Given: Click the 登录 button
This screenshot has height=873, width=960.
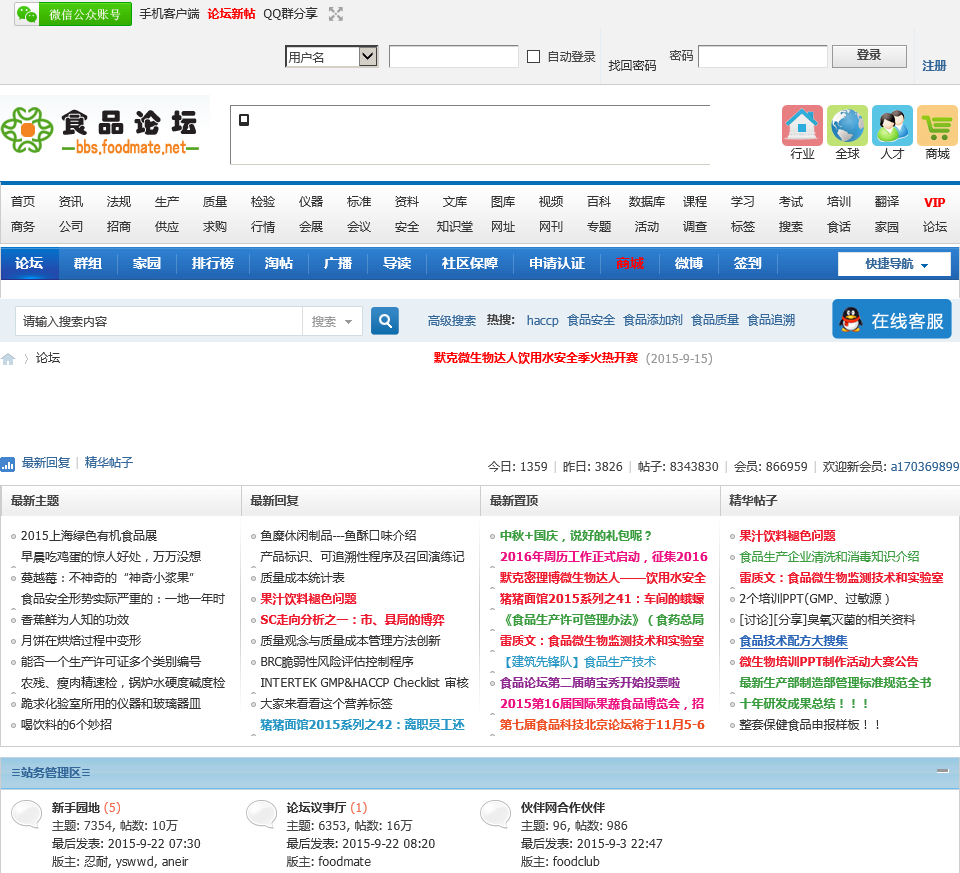Looking at the screenshot, I should click(x=869, y=56).
